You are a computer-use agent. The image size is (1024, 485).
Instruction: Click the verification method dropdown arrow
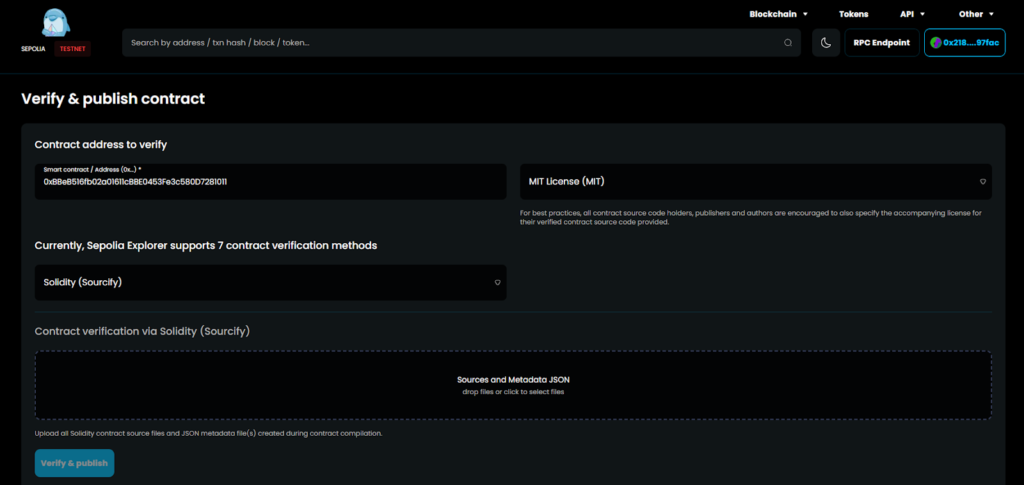497,283
